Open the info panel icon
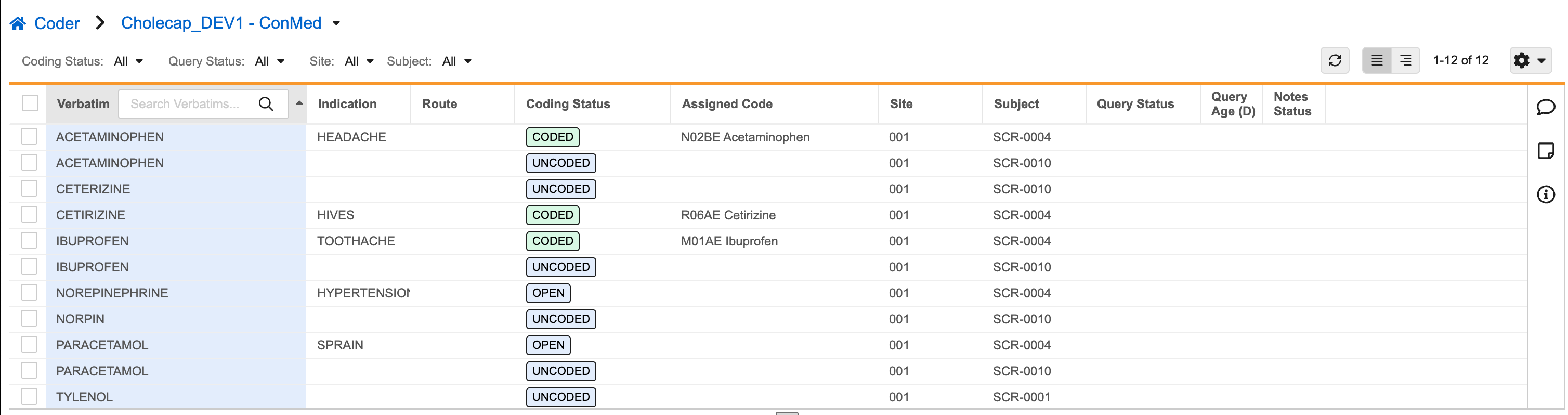 pos(1546,194)
